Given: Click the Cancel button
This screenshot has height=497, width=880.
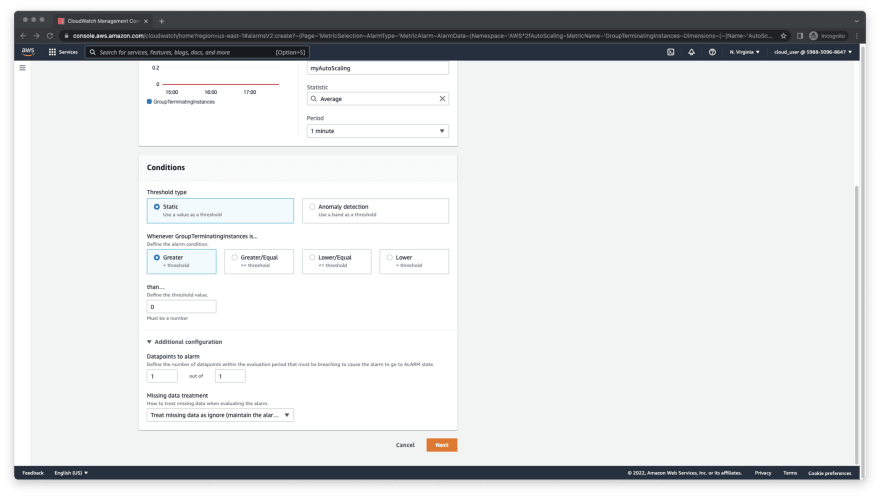Looking at the screenshot, I should (405, 445).
